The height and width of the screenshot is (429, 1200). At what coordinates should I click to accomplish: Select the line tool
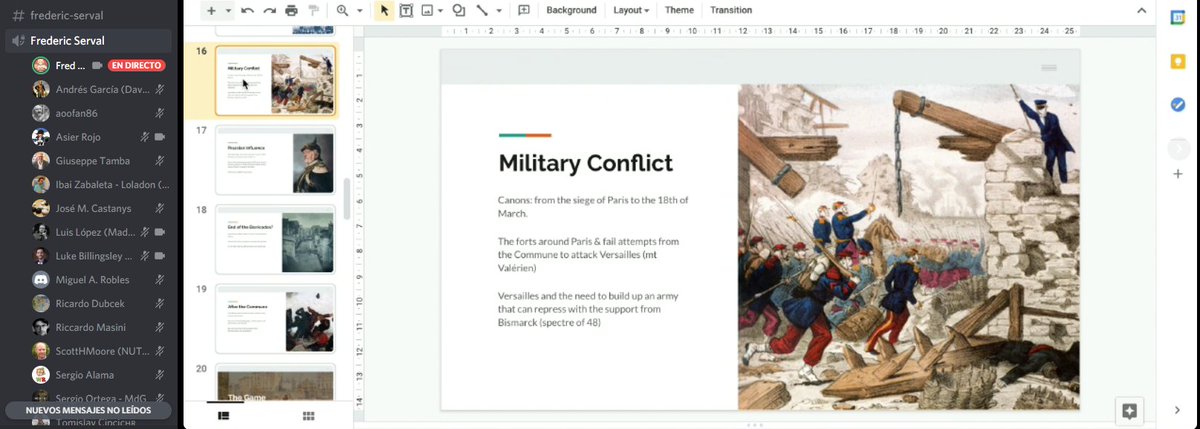point(481,10)
